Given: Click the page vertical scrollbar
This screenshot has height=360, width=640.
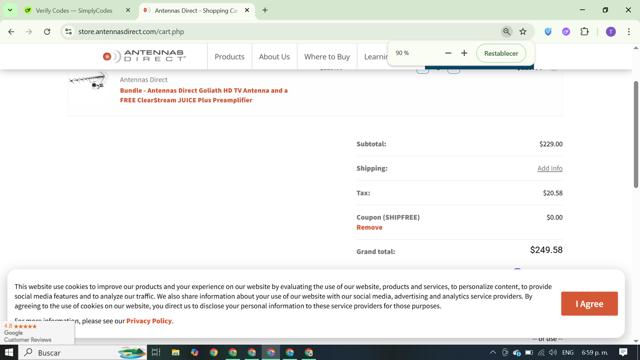Looking at the screenshot, I should 636,135.
